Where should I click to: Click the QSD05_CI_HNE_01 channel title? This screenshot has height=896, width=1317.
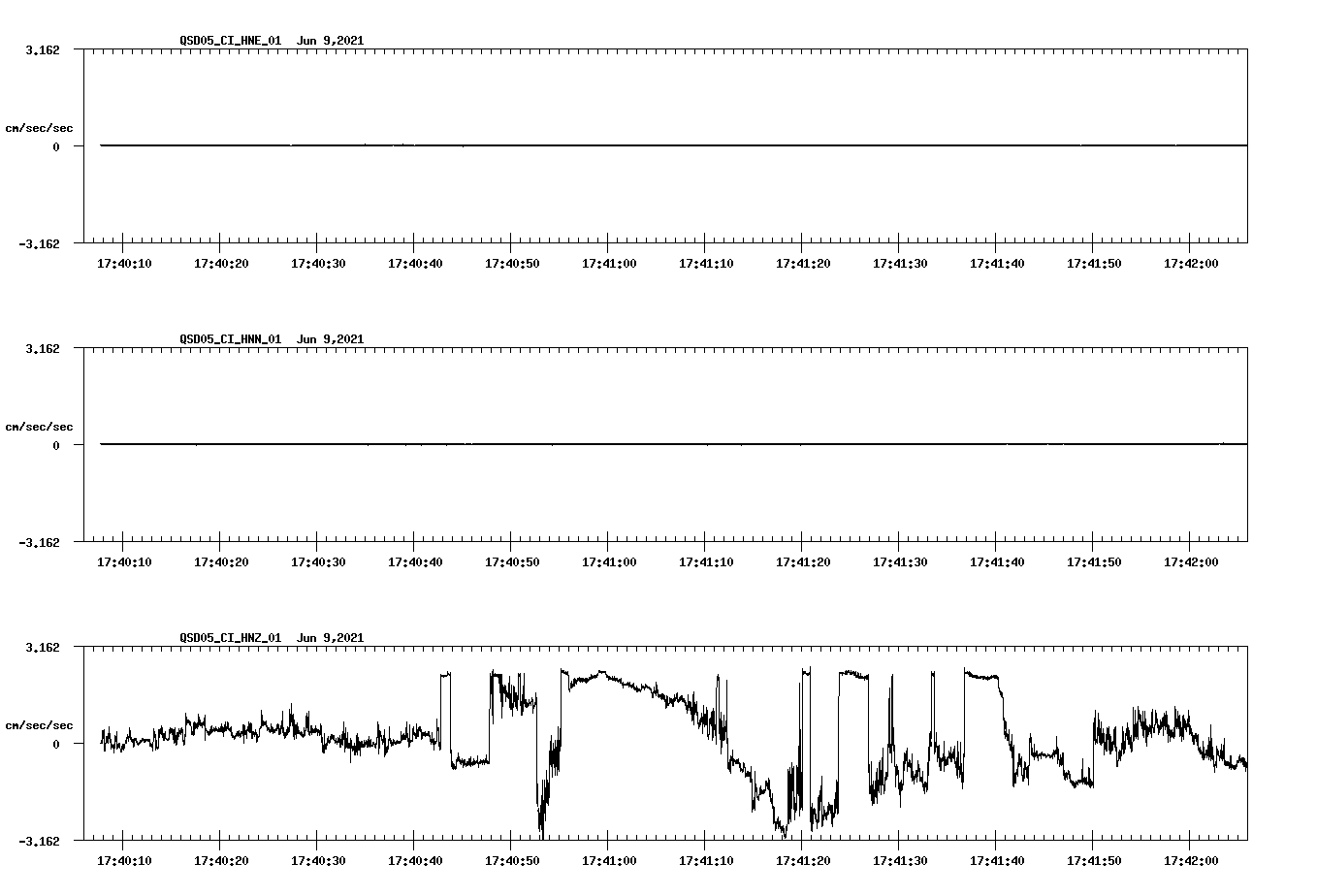point(231,41)
